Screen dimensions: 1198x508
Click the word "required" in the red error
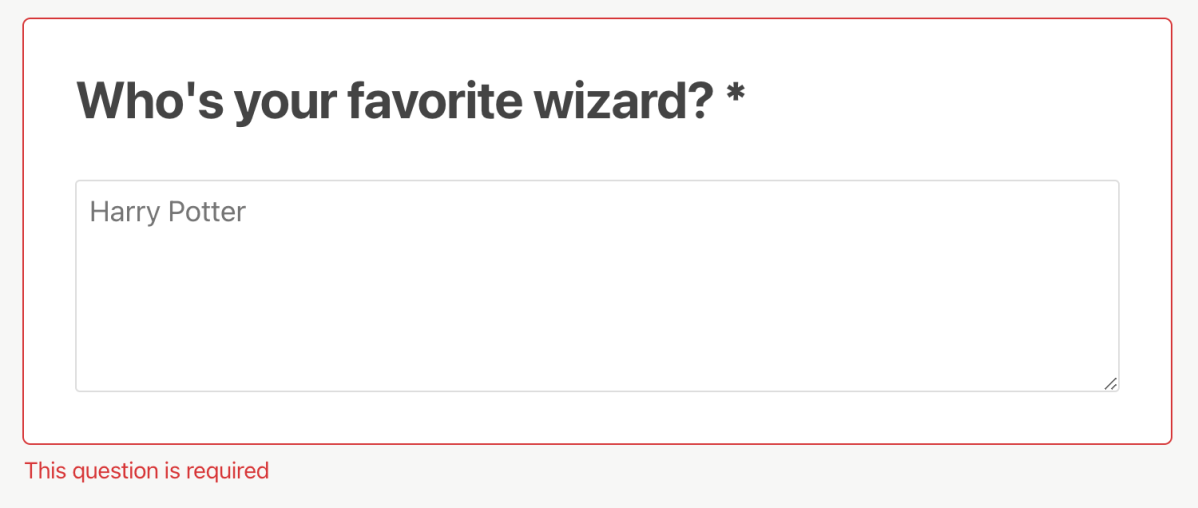(x=229, y=471)
